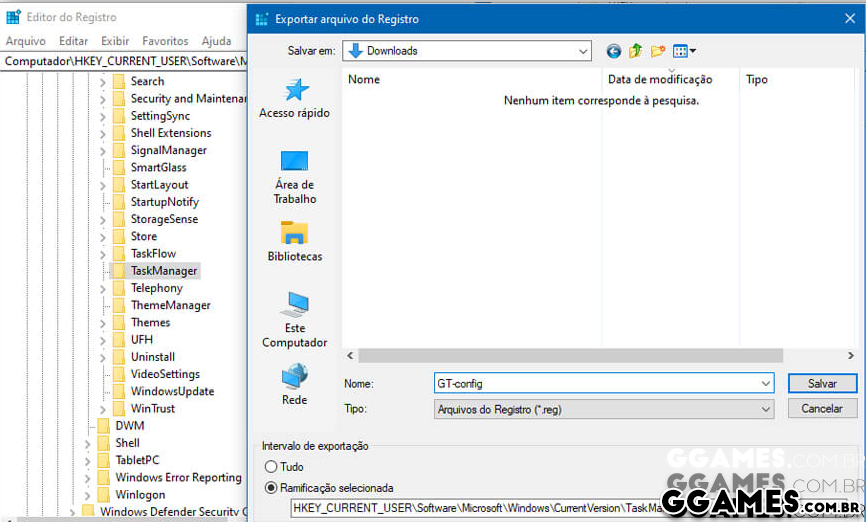The height and width of the screenshot is (522, 866).
Task: Open Área de Trabalho location
Action: 294,176
